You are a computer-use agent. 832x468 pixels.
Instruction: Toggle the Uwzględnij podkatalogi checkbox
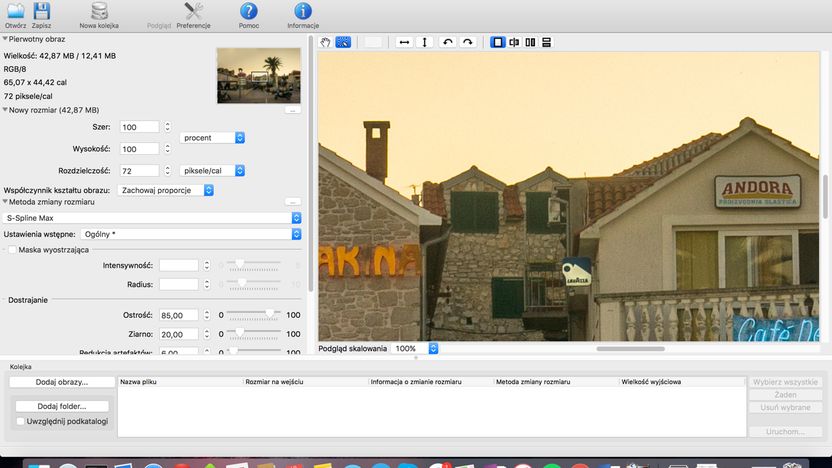coord(21,421)
